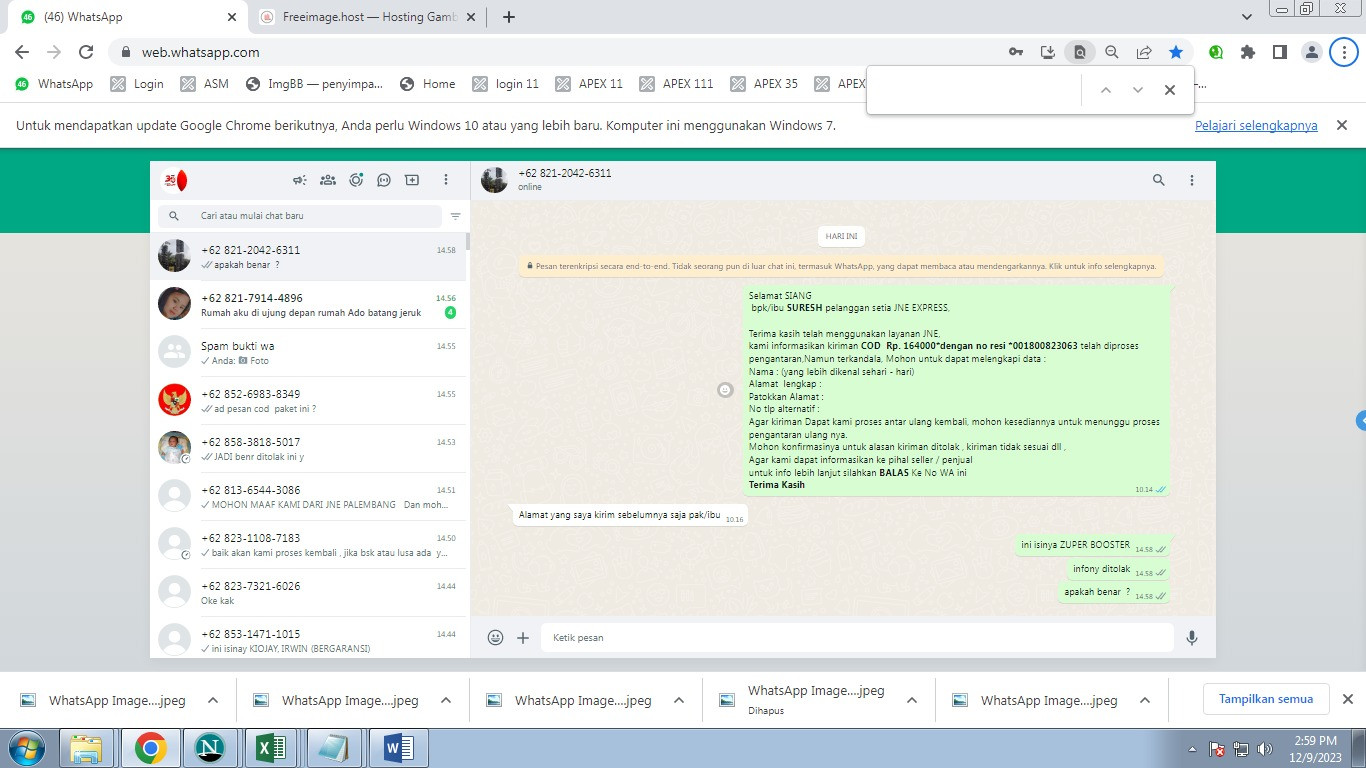Image resolution: width=1366 pixels, height=768 pixels.
Task: Toggle the unread chats filter icon
Action: [455, 216]
